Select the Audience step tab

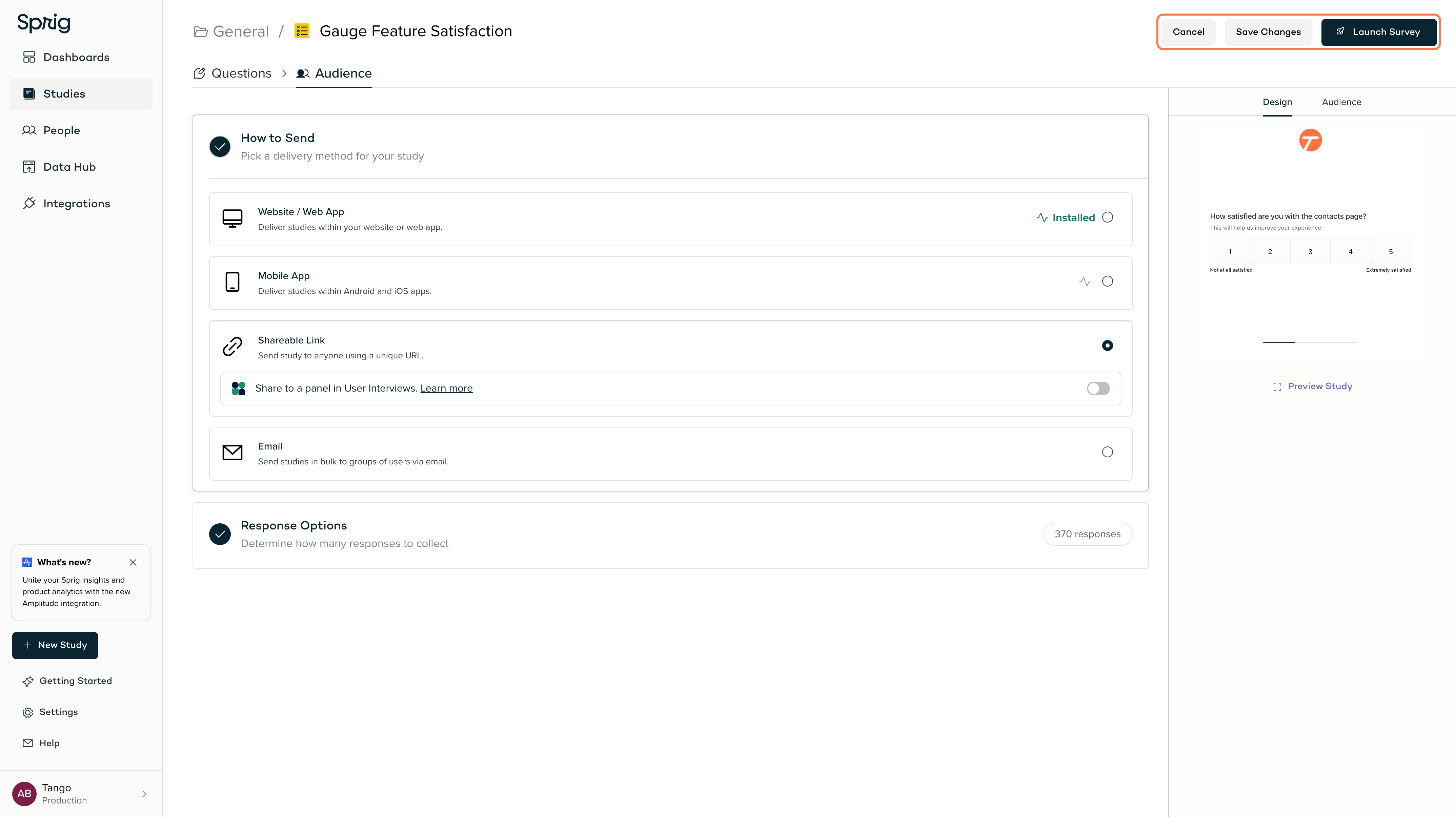pos(334,74)
